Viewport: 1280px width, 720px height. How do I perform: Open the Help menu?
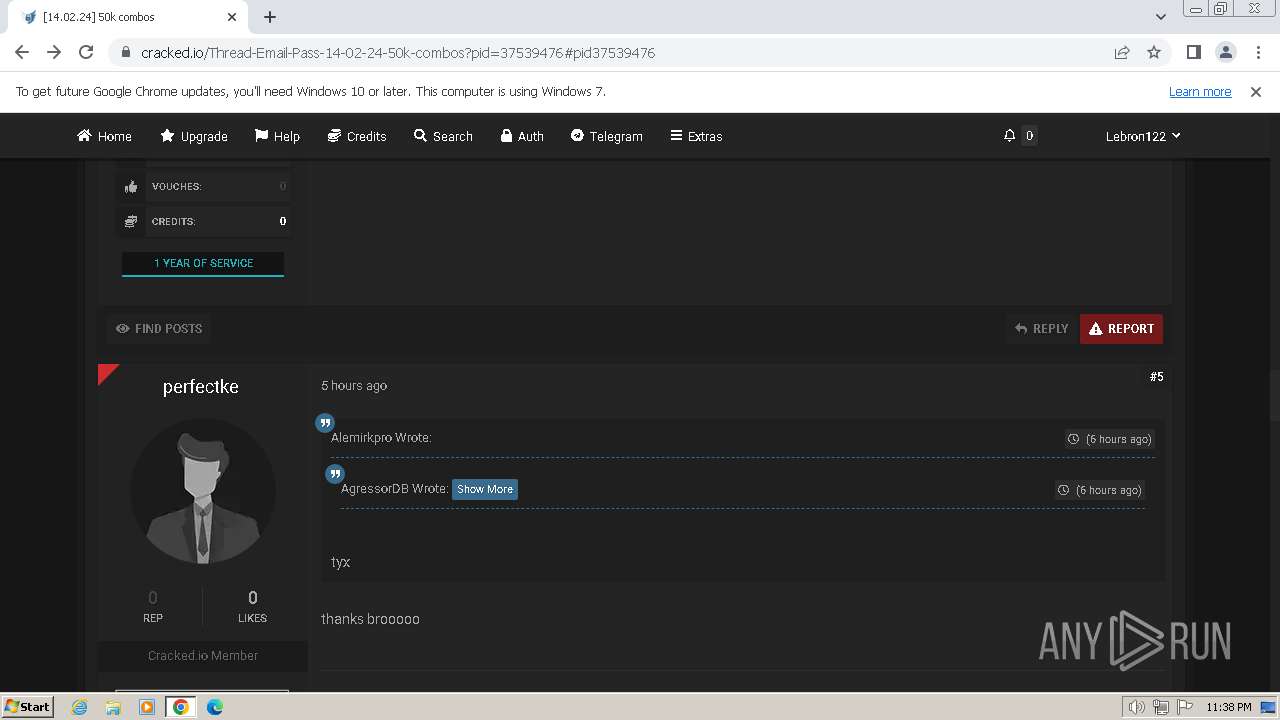click(277, 136)
